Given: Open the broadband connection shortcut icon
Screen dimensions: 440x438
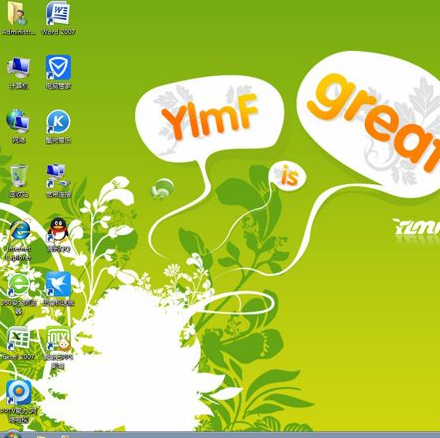Looking at the screenshot, I should click(x=58, y=176).
